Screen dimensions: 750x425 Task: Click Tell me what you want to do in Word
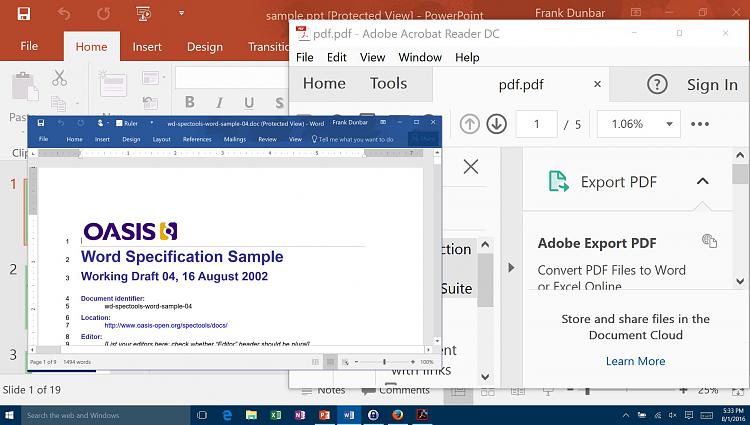(x=352, y=140)
